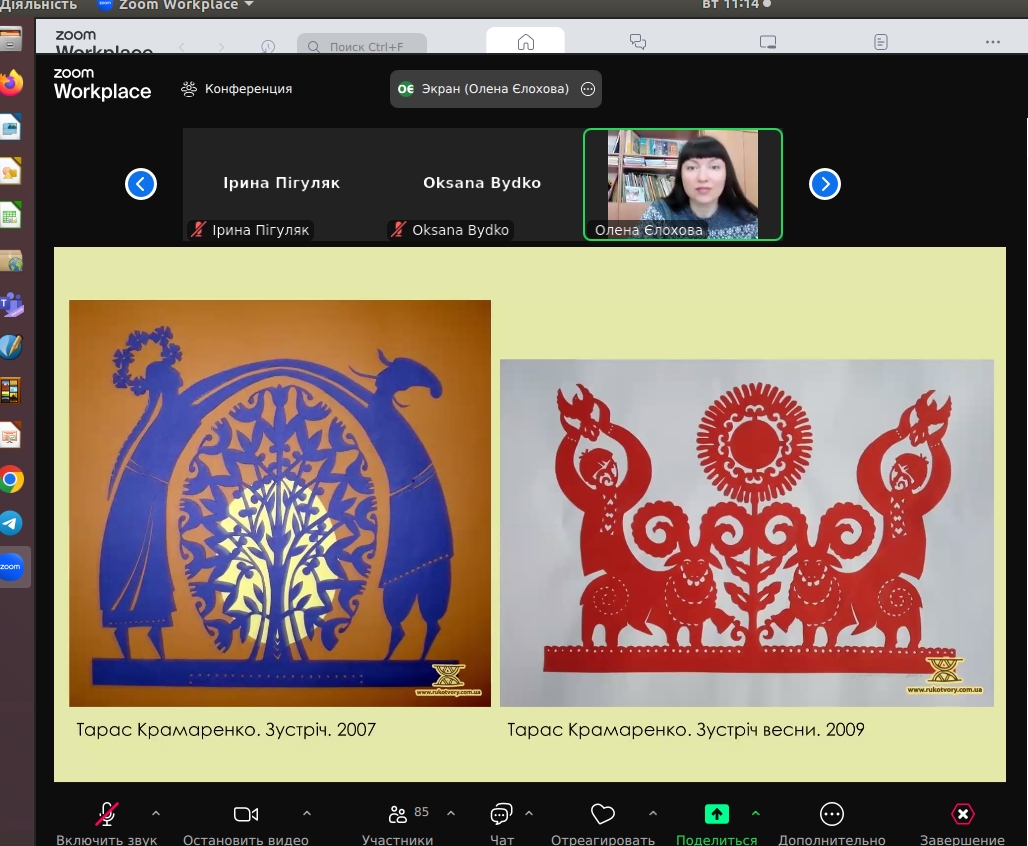Image resolution: width=1028 pixels, height=846 pixels.
Task: Open the Чат chat panel
Action: coord(502,822)
